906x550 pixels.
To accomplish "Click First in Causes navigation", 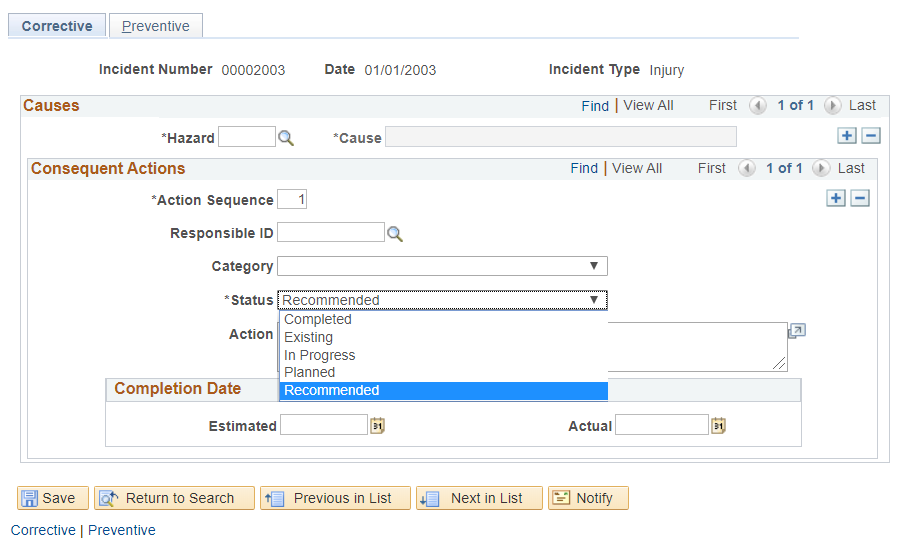I will [x=723, y=105].
